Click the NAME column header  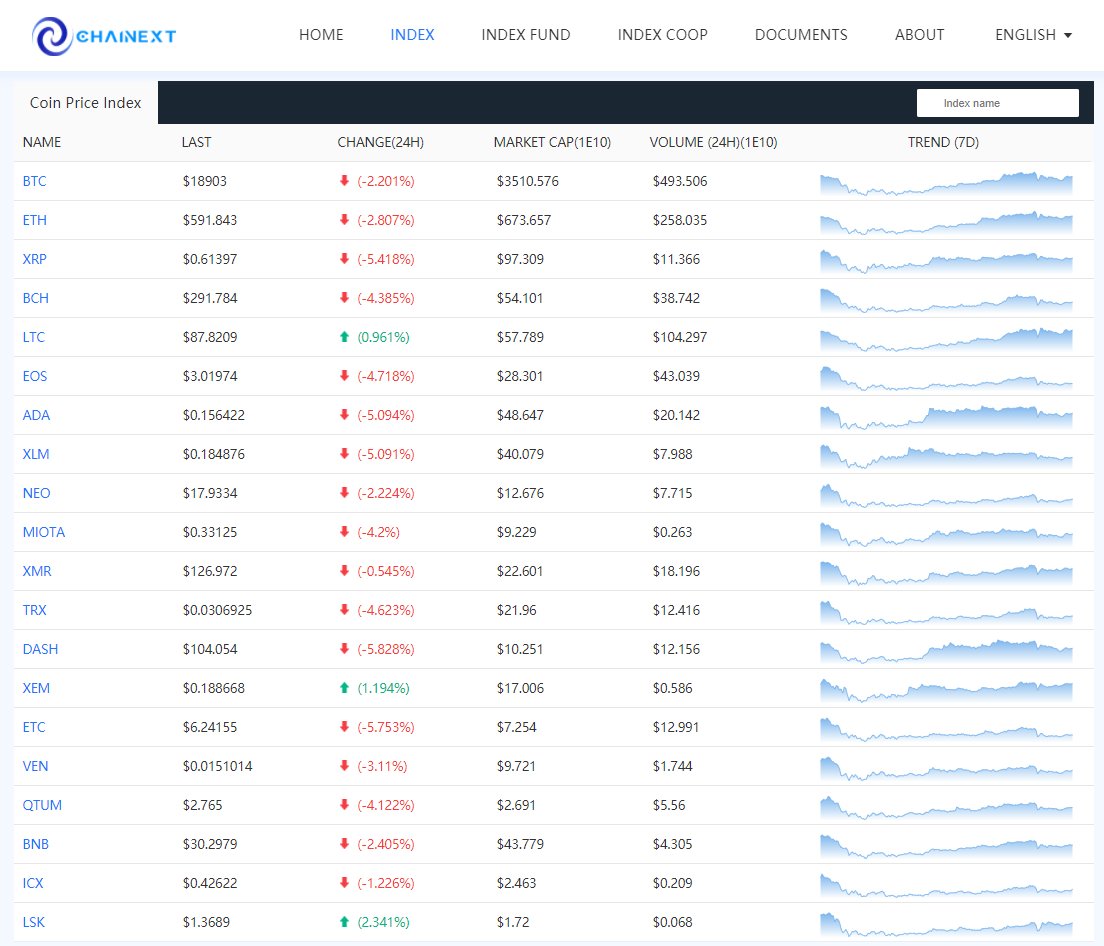[42, 142]
